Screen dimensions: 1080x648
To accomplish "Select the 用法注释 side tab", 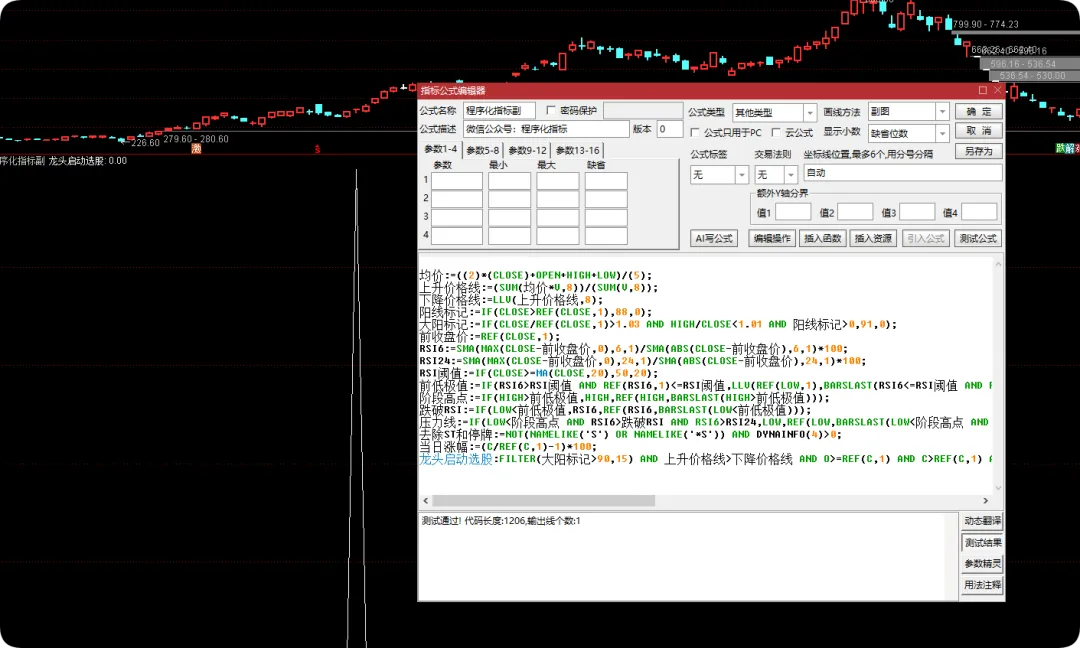I will click(x=983, y=585).
